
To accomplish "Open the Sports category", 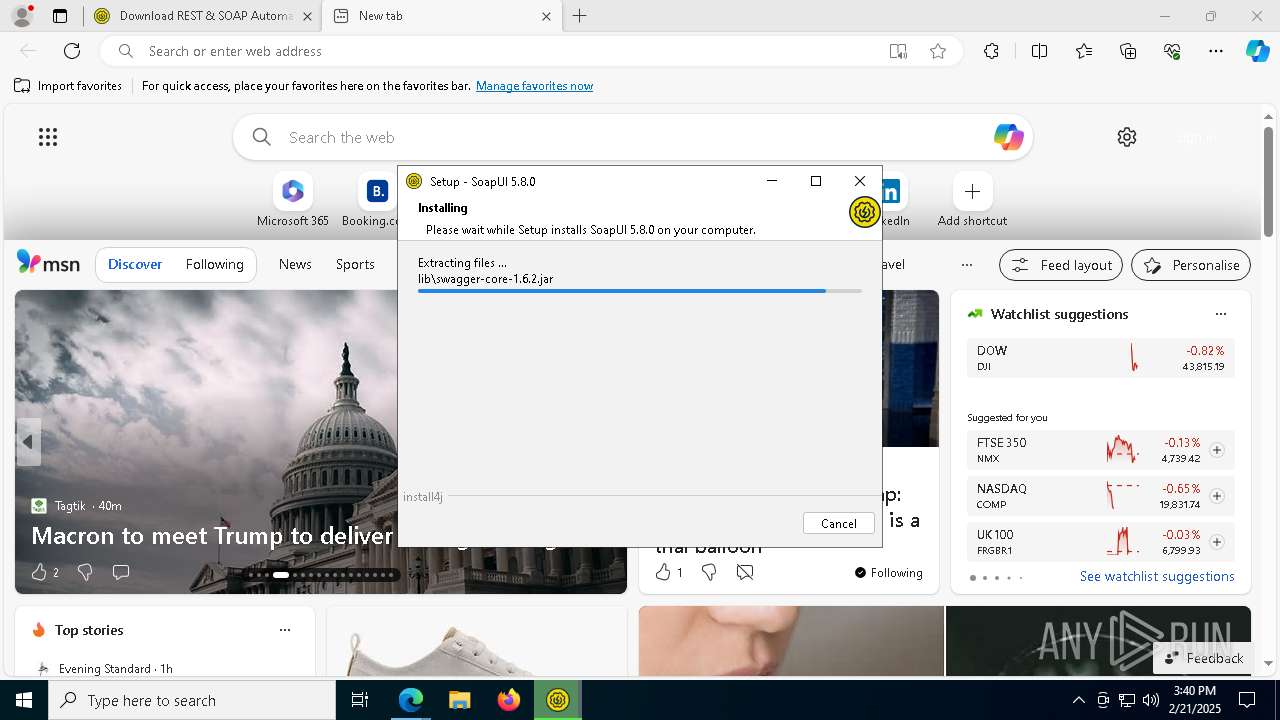I will (x=355, y=264).
